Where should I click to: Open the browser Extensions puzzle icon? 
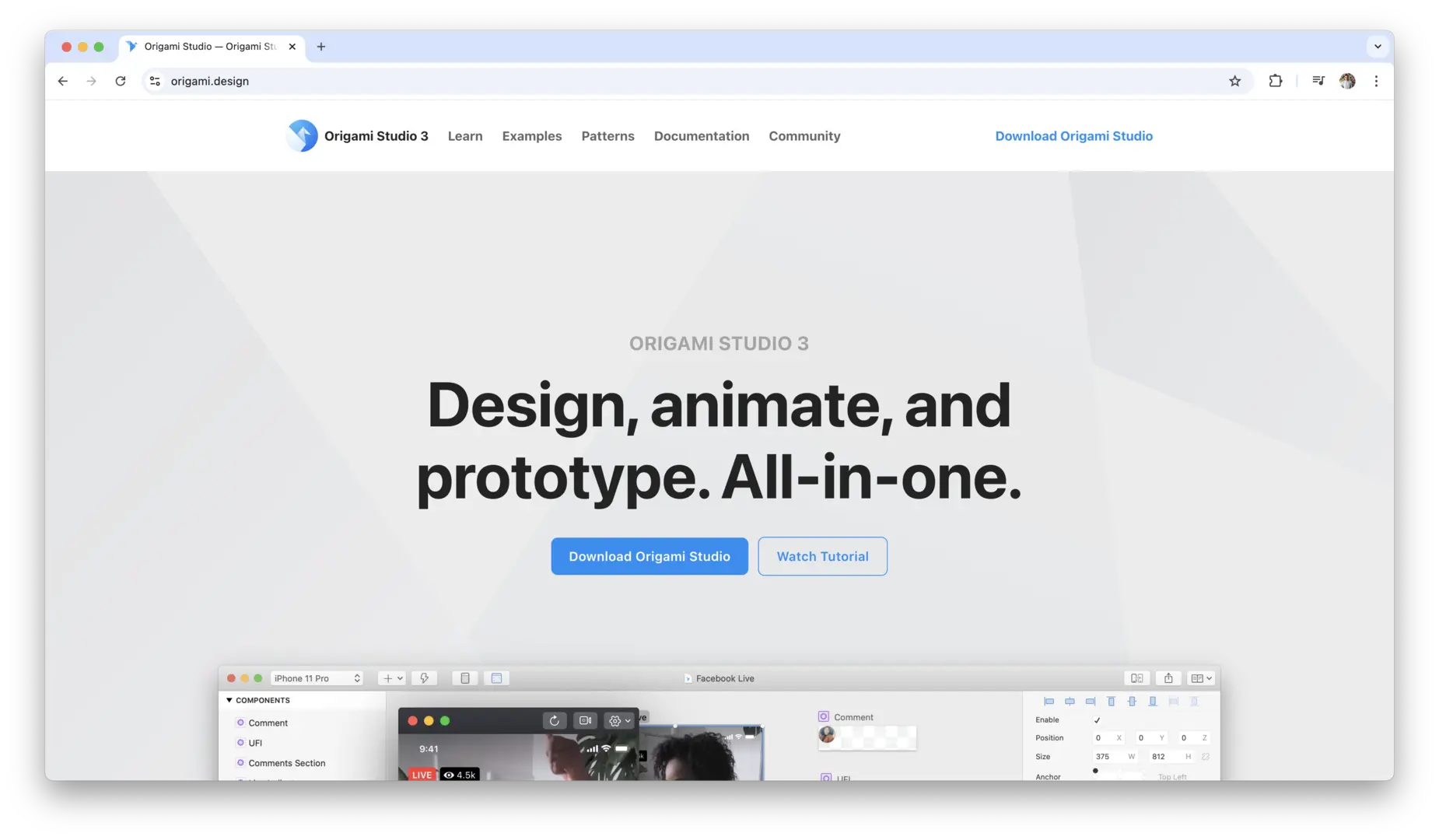1276,81
